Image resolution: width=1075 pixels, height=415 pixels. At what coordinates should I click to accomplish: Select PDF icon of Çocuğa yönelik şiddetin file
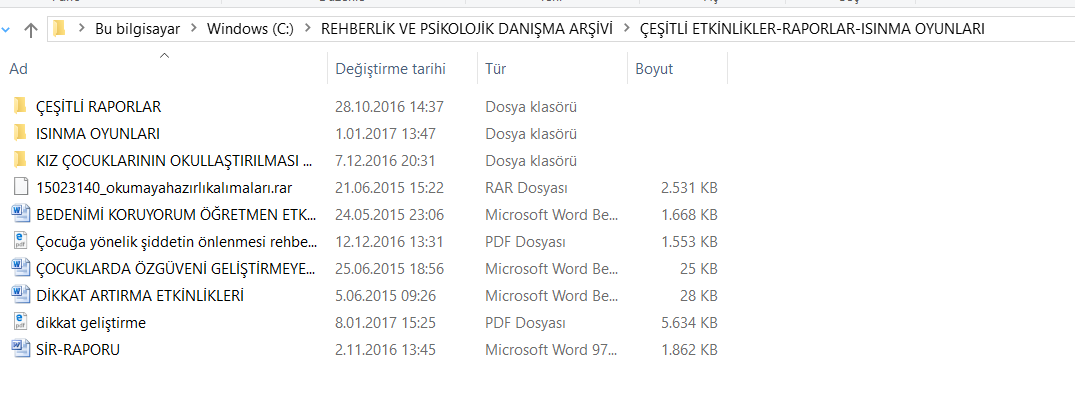(21, 241)
